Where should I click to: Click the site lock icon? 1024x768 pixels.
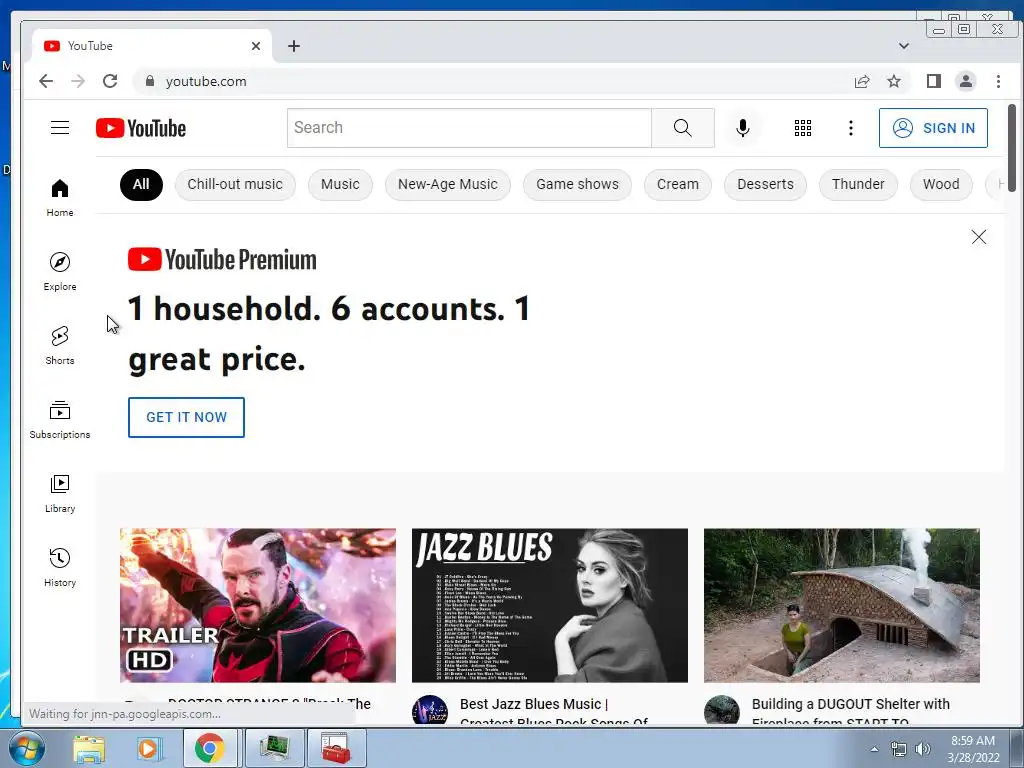point(150,81)
